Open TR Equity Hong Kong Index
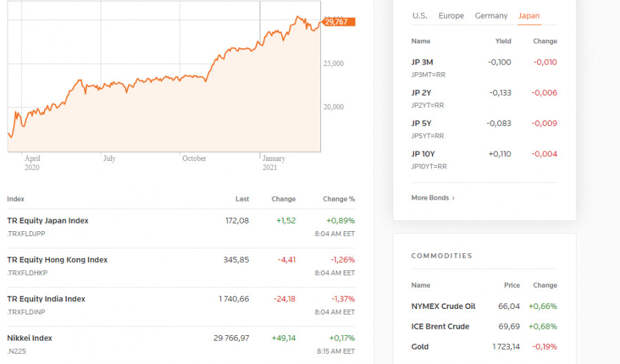 (x=57, y=260)
